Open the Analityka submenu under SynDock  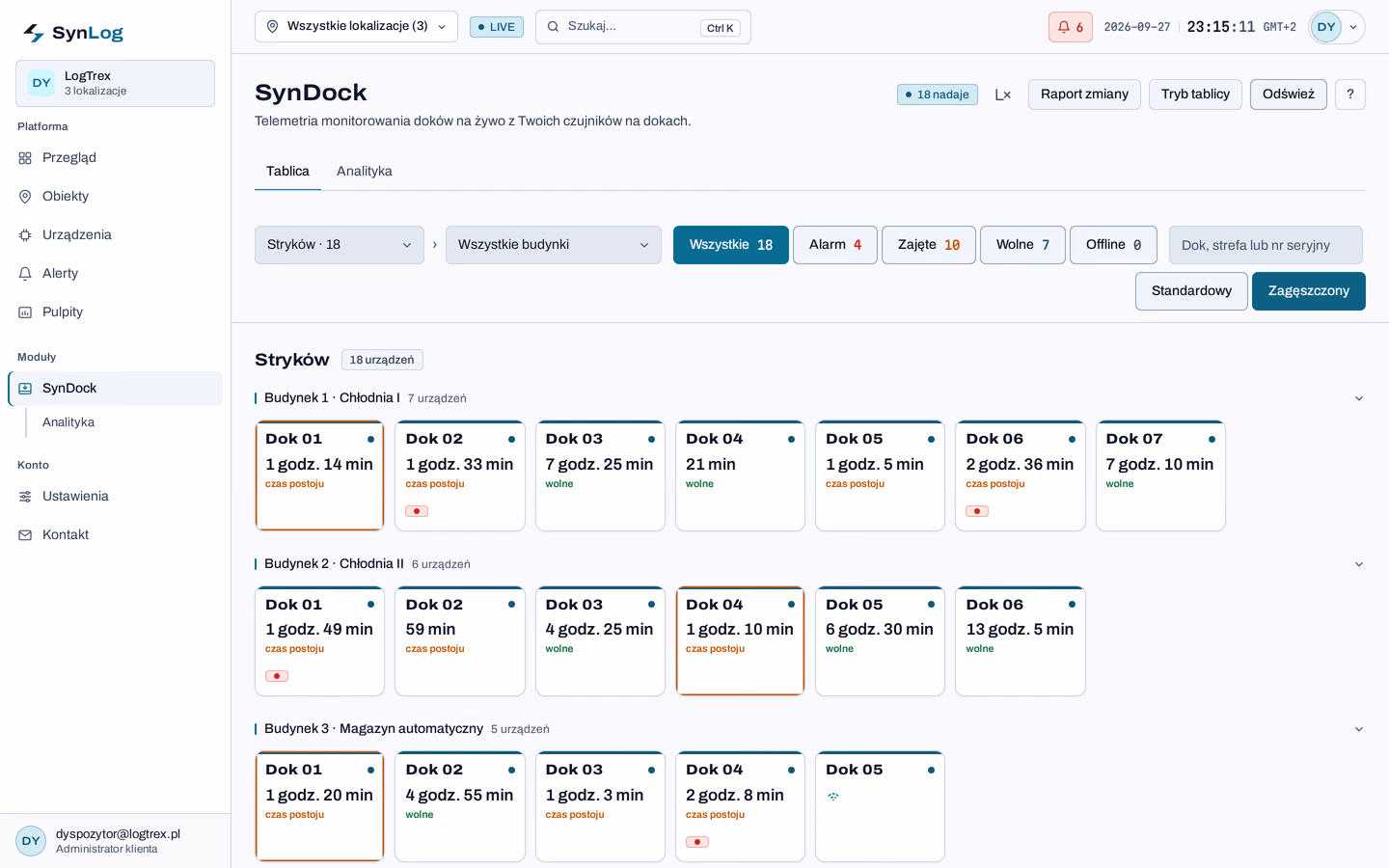point(68,422)
